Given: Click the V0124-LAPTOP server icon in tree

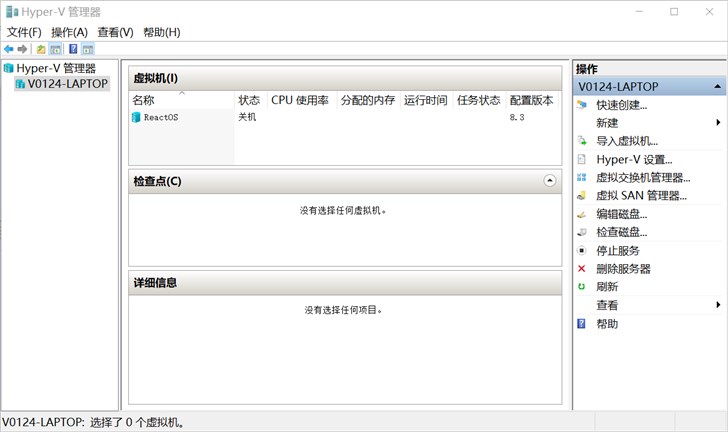Looking at the screenshot, I should (20, 84).
